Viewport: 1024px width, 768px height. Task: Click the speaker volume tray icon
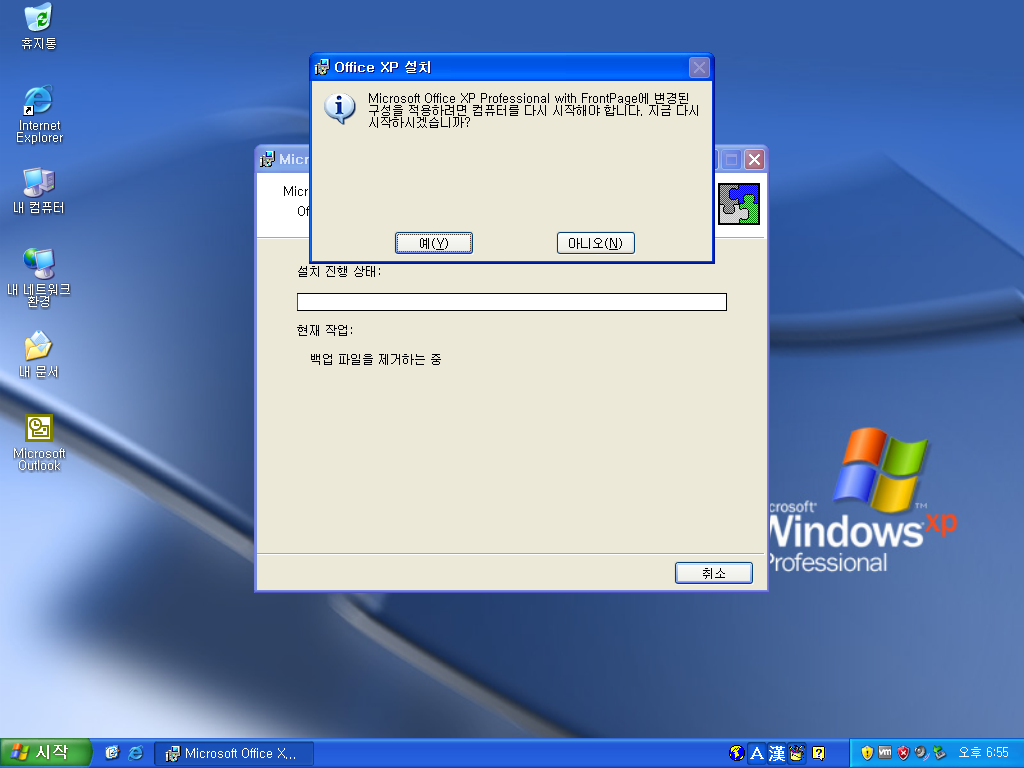coord(921,753)
